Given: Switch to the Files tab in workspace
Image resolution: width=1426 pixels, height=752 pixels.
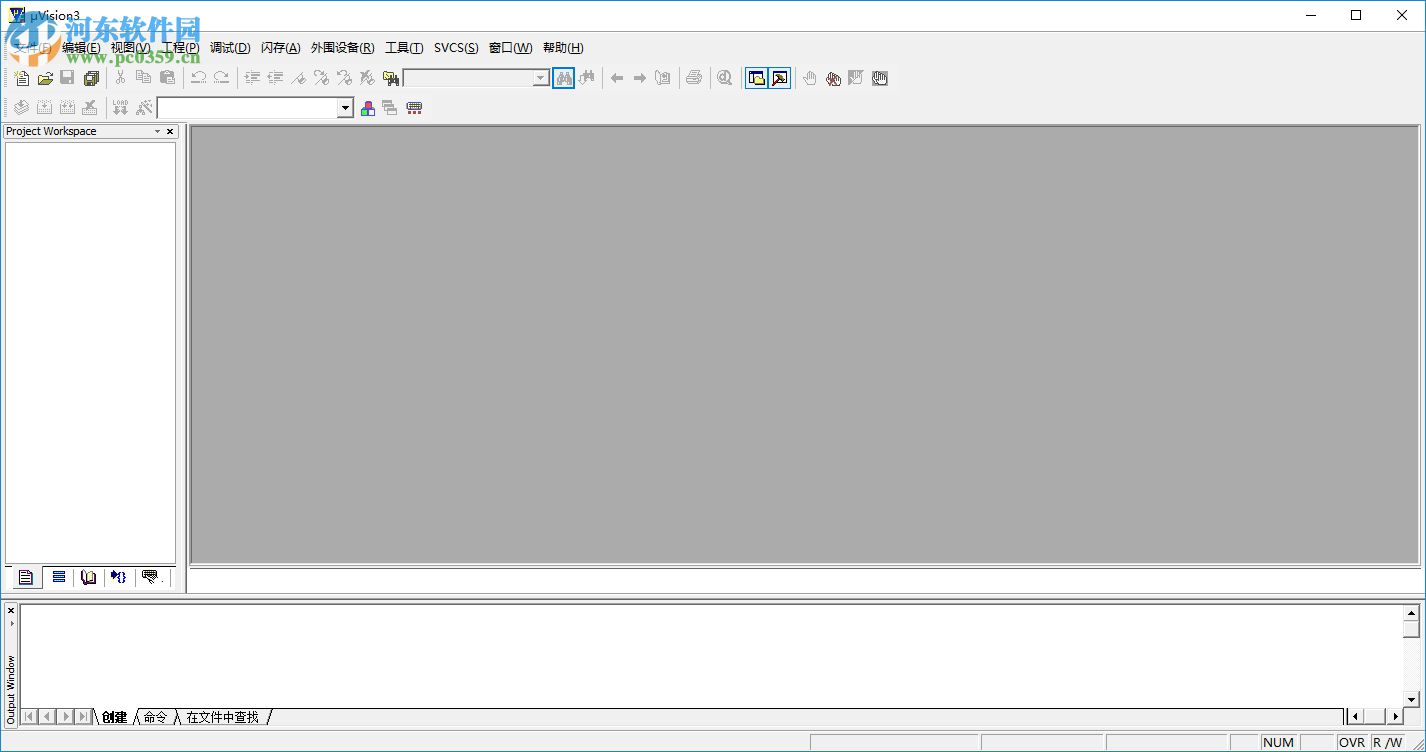Looking at the screenshot, I should click(26, 577).
